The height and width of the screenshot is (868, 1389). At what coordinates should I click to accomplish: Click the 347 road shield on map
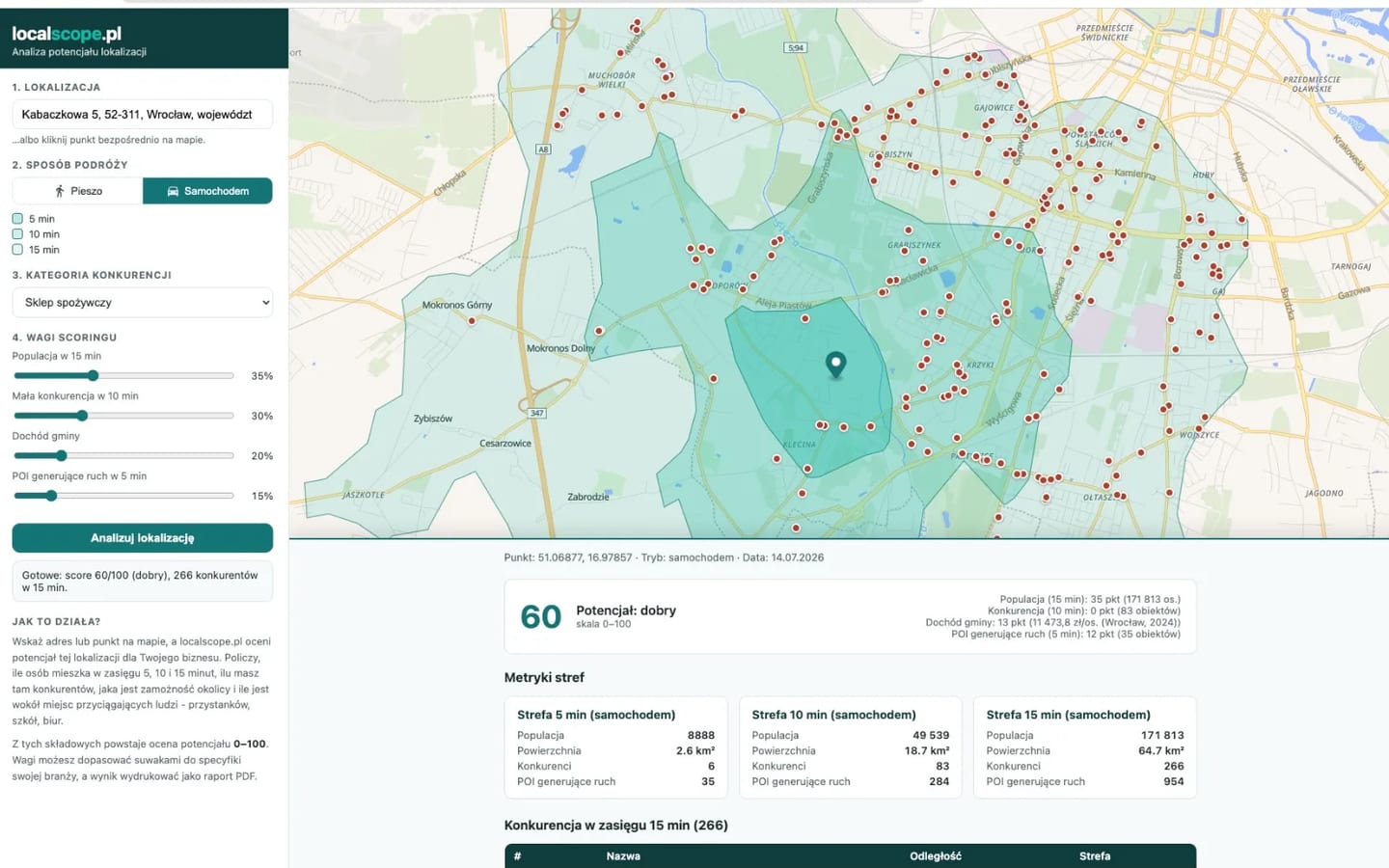537,413
